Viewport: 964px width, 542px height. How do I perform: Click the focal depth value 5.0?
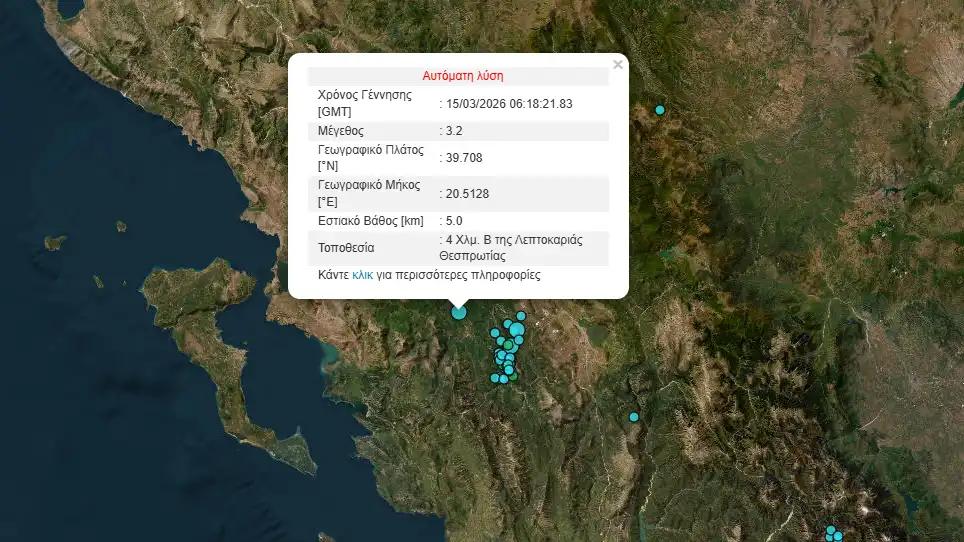454,221
